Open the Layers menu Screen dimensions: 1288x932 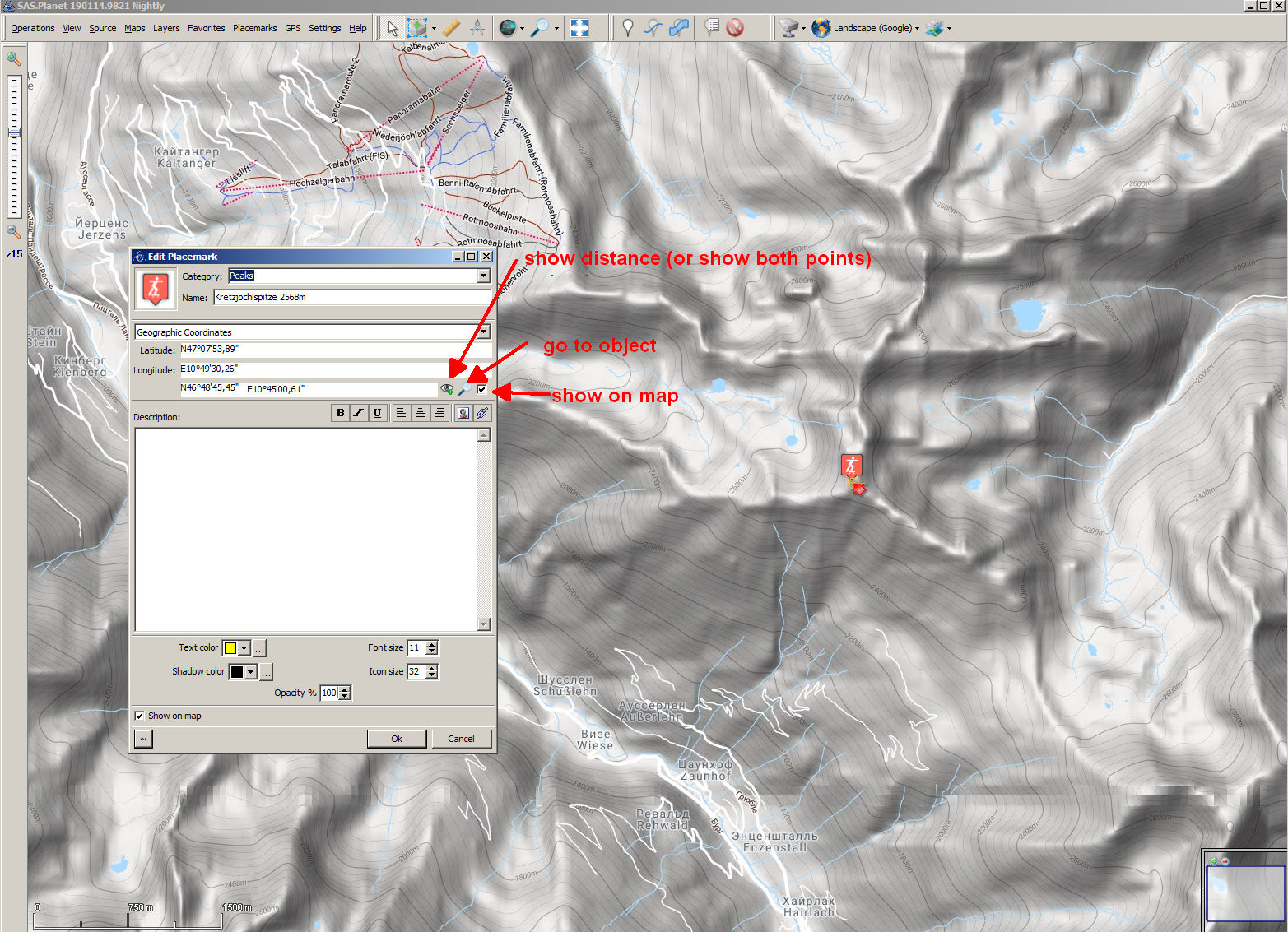166,28
